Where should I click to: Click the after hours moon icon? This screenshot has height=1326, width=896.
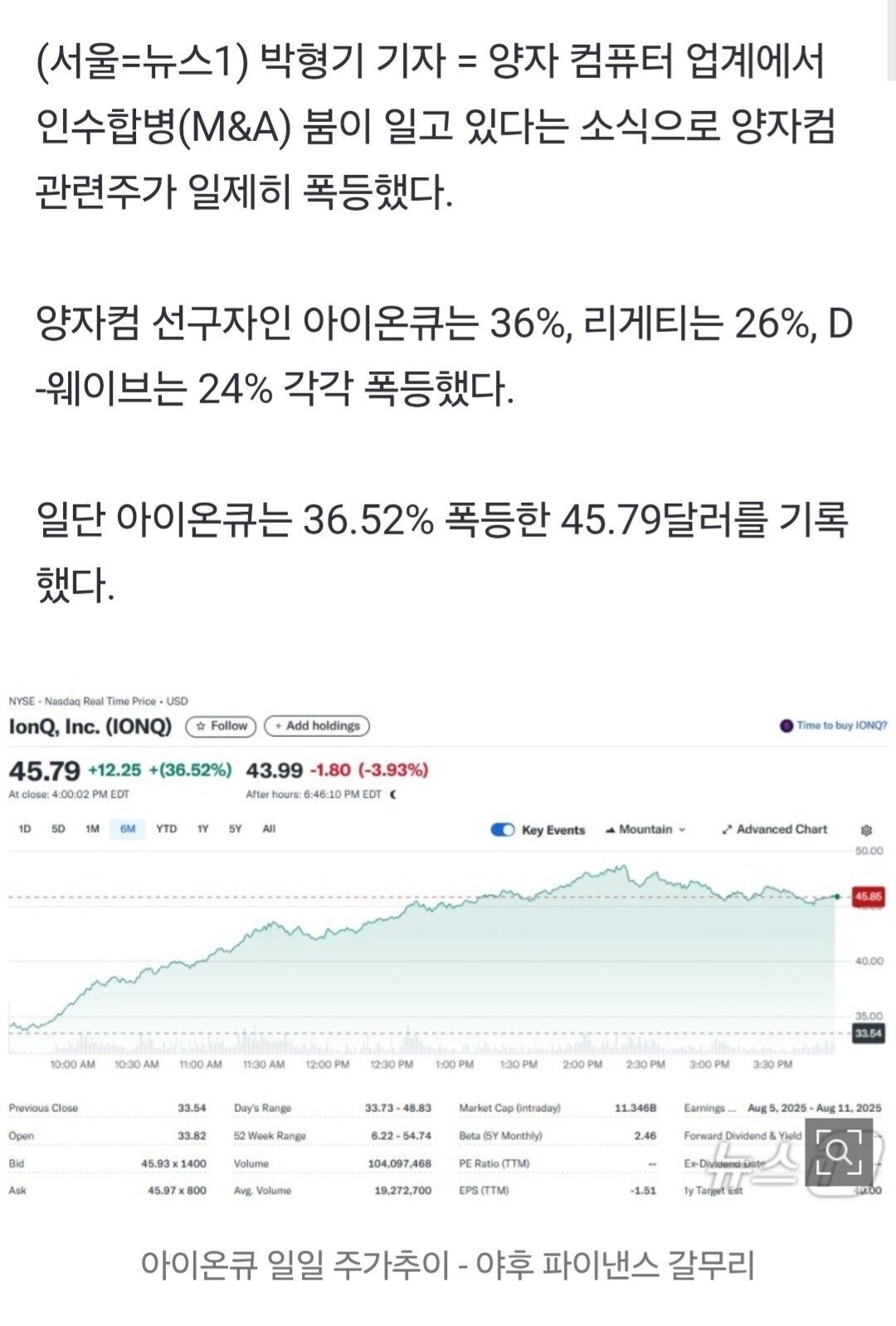pos(393,794)
